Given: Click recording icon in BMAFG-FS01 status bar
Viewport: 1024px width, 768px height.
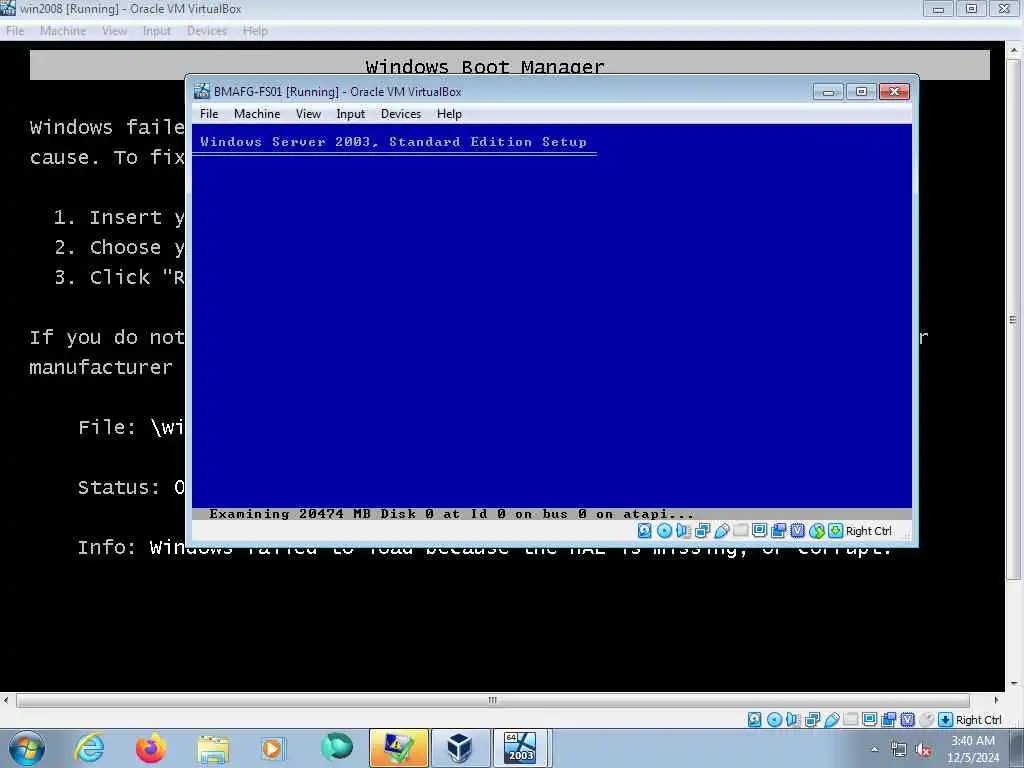Looking at the screenshot, I should (778, 531).
